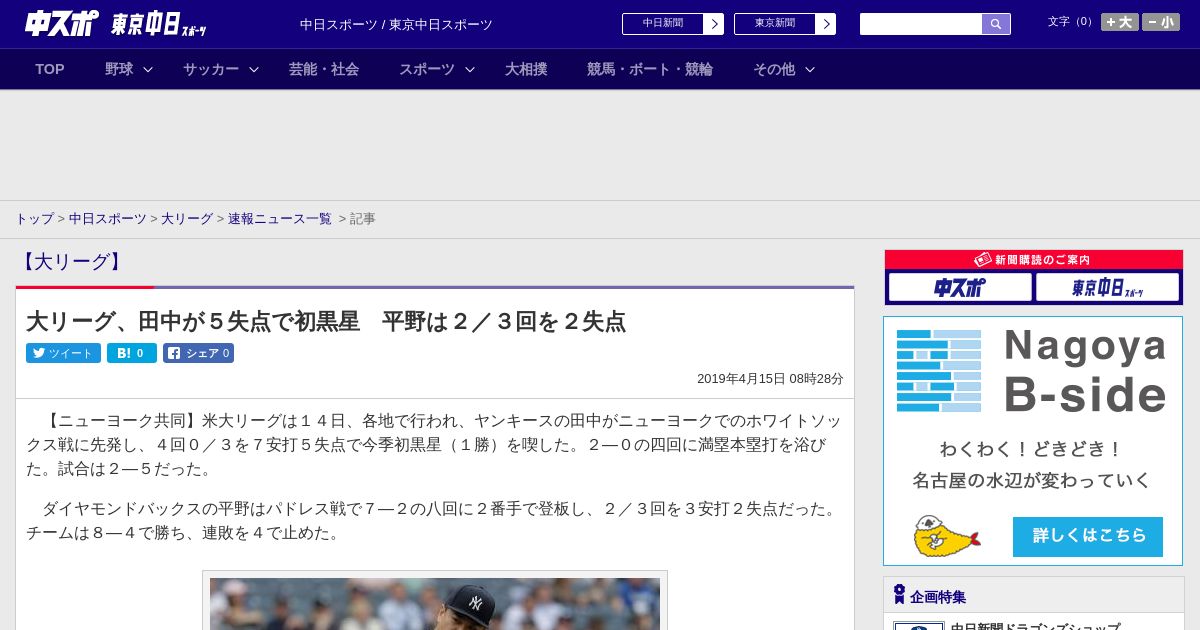Click the 企画特集 section ribbon icon
This screenshot has height=630, width=1200.
pyautogui.click(x=899, y=595)
